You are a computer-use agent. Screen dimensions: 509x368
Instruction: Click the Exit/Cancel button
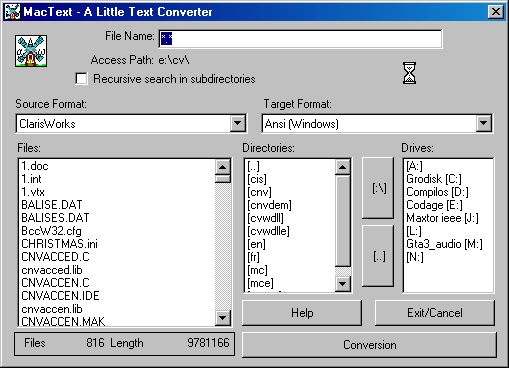point(435,313)
